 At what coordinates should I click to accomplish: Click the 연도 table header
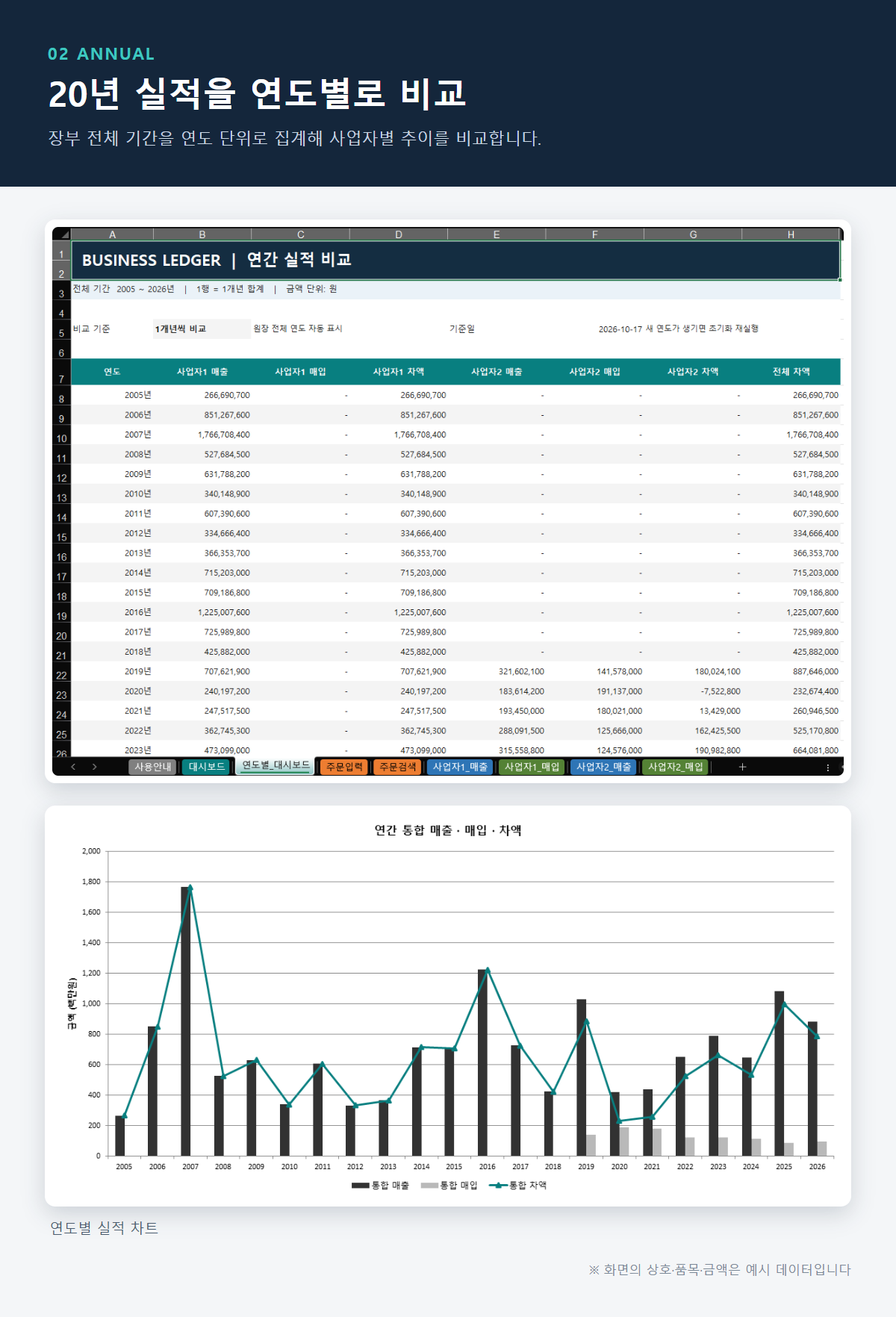click(112, 372)
